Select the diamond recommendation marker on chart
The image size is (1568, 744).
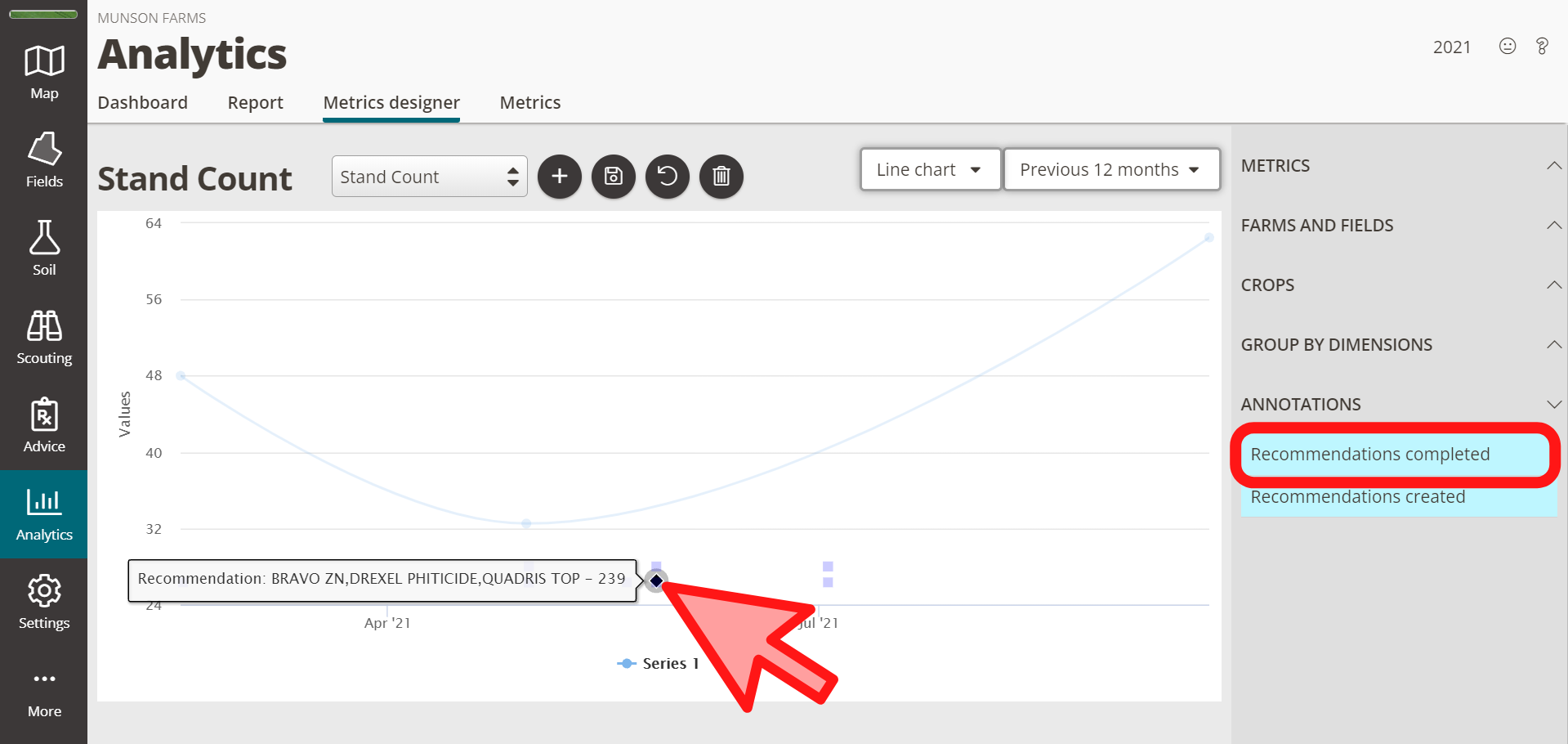click(x=656, y=580)
